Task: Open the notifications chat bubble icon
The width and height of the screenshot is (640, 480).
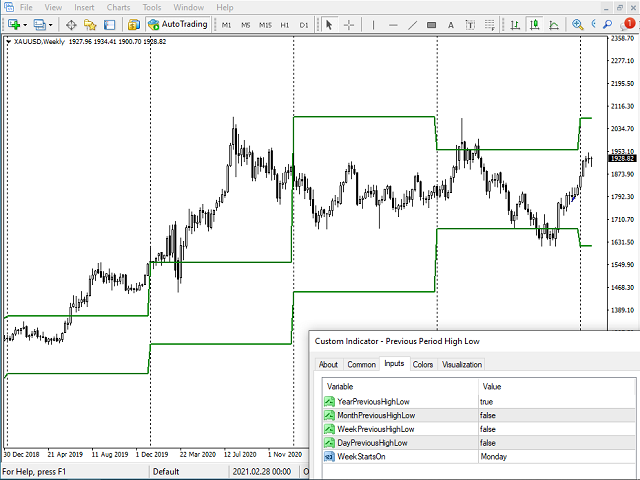Action: (627, 24)
